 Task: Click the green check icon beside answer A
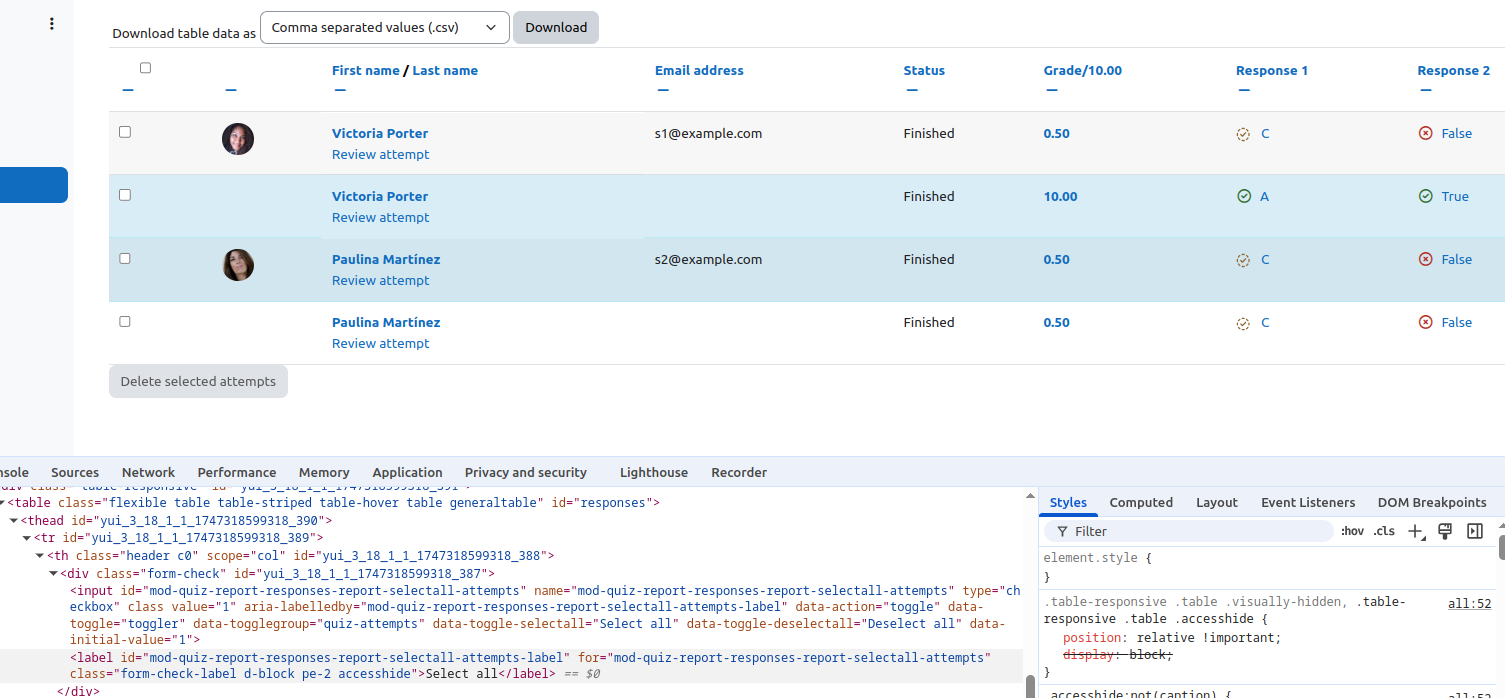[1244, 197]
